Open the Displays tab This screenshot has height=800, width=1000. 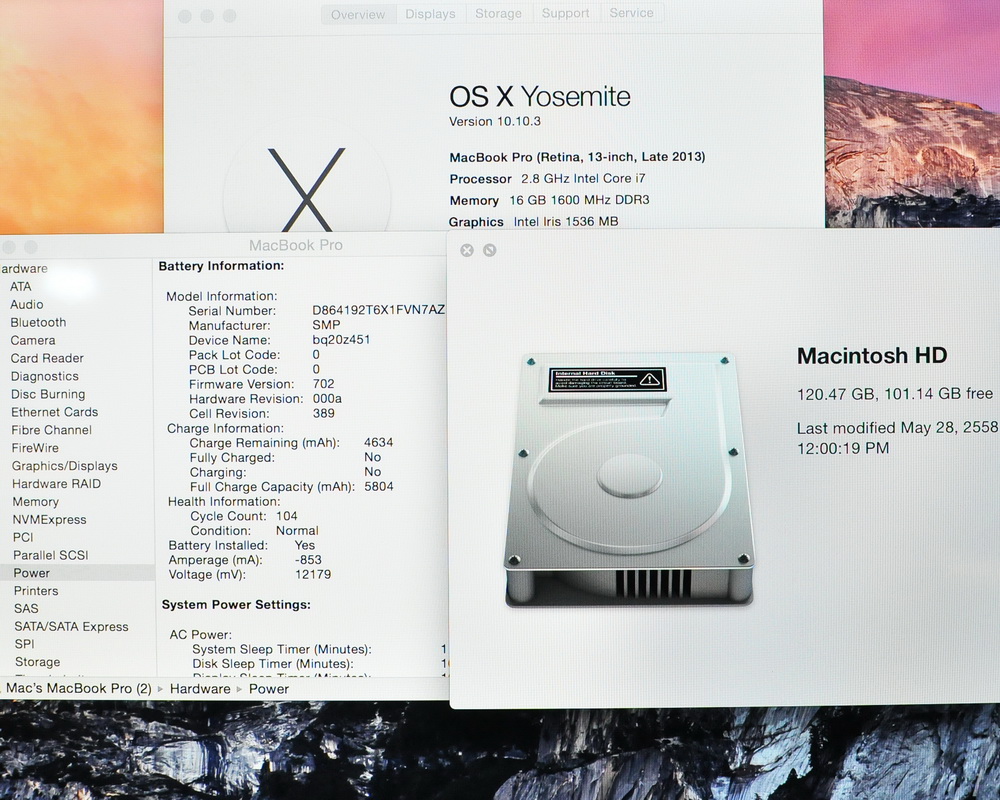430,14
